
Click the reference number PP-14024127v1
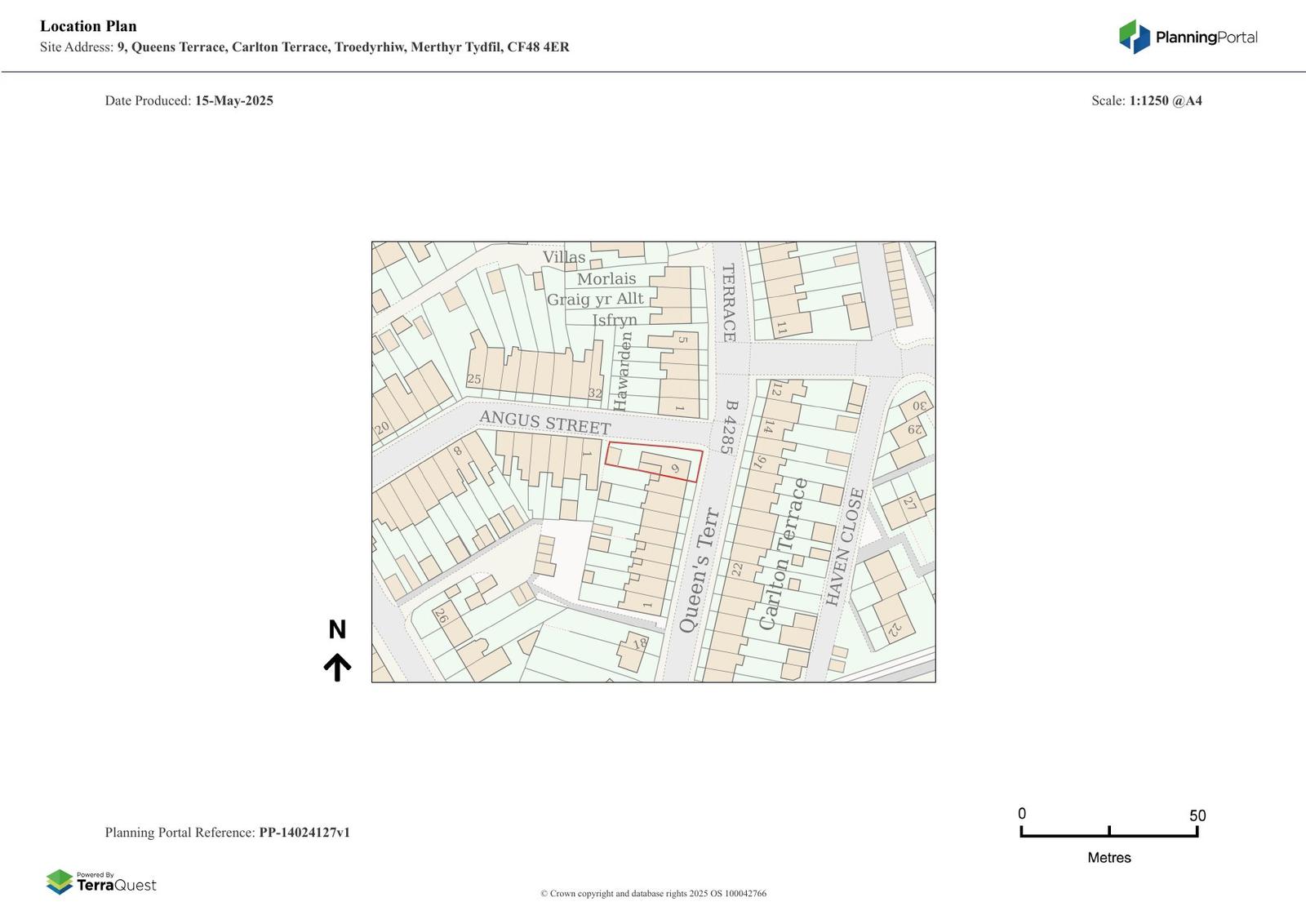point(304,833)
